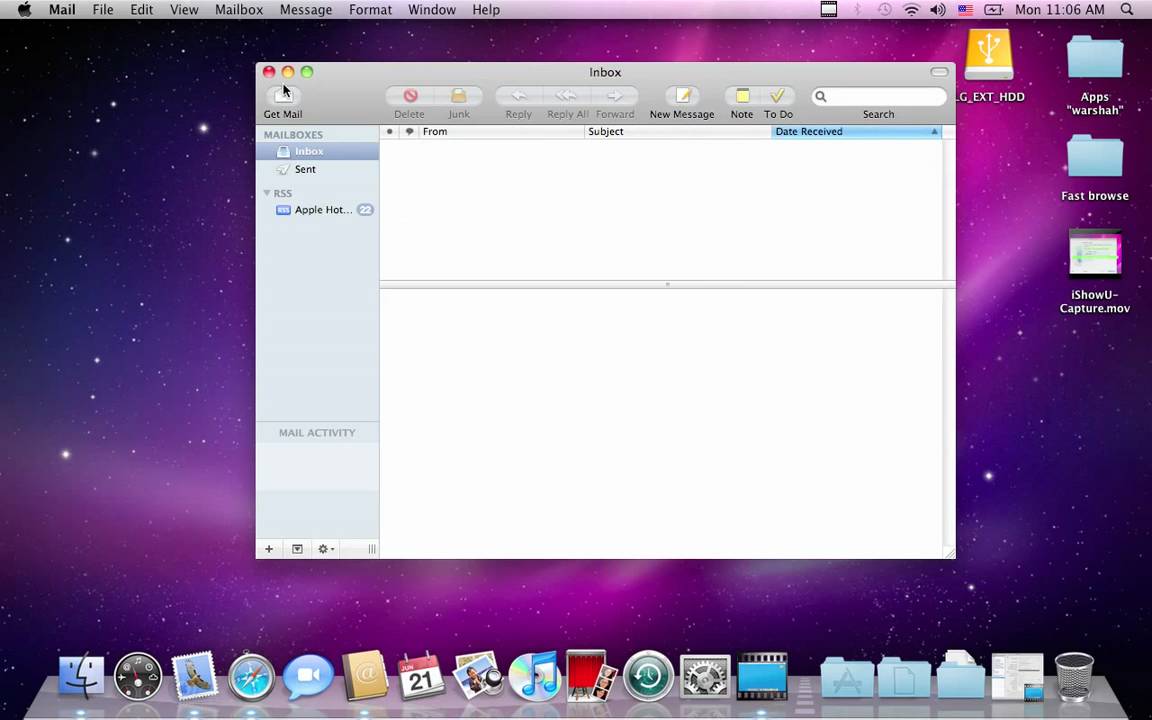Sort by the Subject column
The height and width of the screenshot is (720, 1152).
(677, 132)
